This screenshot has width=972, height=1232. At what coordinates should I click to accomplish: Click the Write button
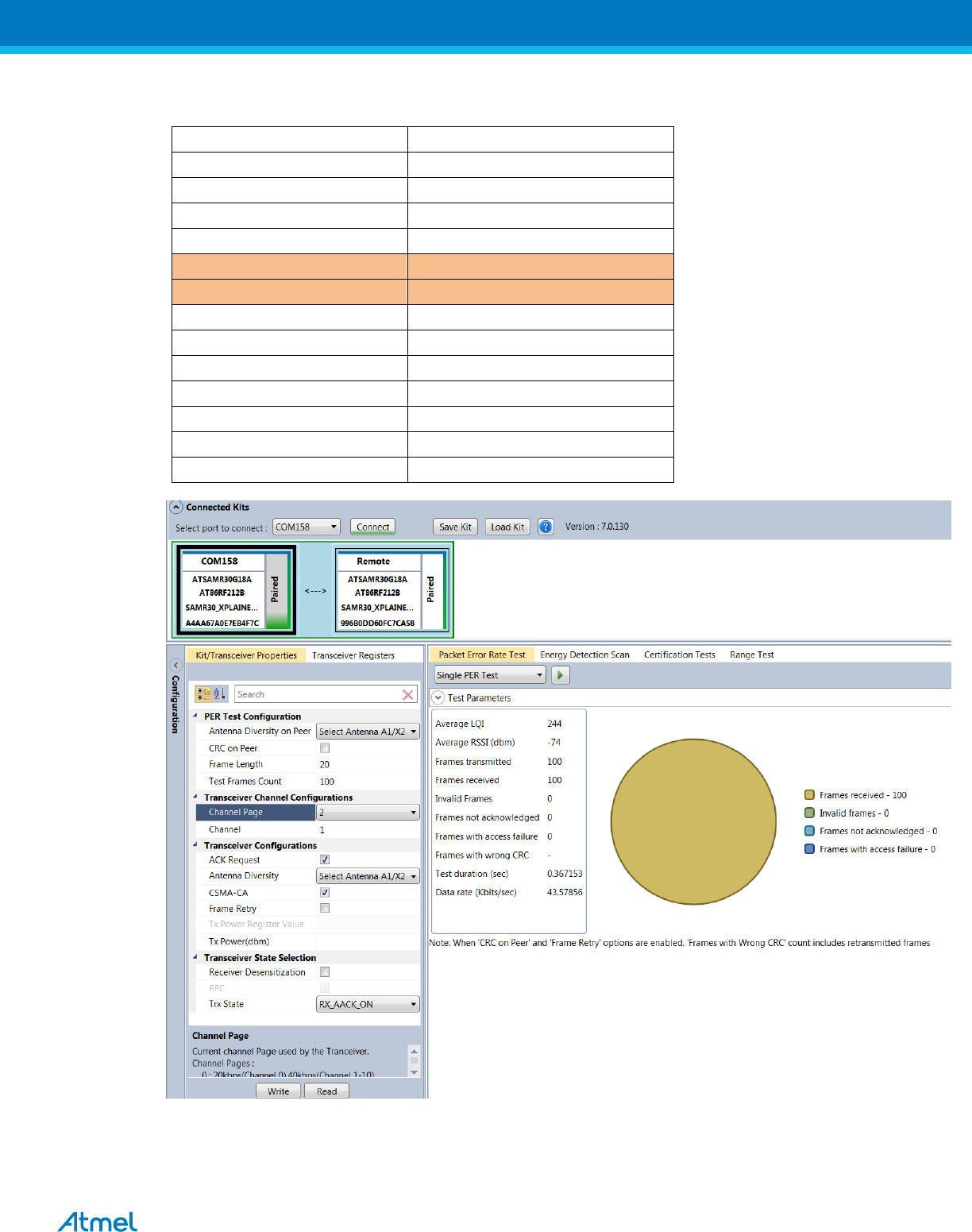[x=279, y=1091]
